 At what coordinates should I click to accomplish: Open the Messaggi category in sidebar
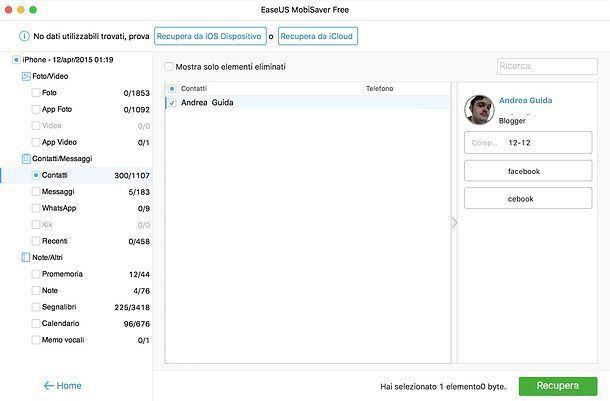(x=58, y=191)
